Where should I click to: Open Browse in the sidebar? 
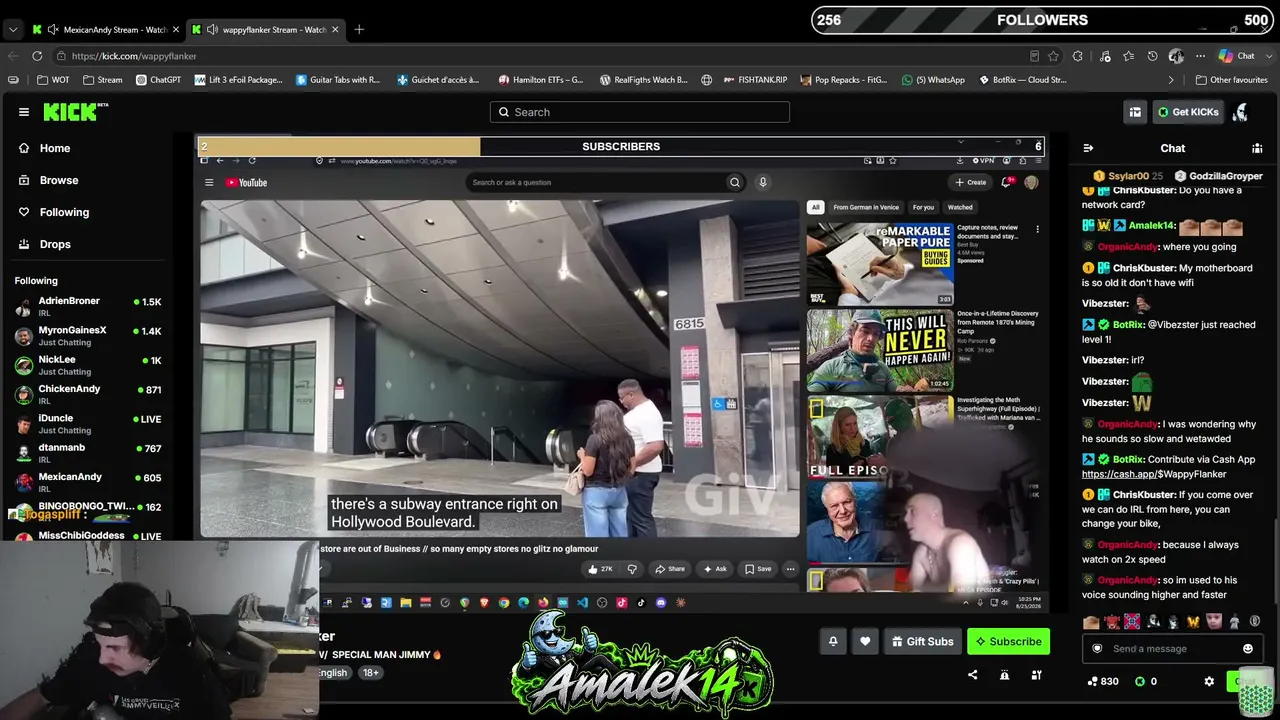(x=58, y=180)
